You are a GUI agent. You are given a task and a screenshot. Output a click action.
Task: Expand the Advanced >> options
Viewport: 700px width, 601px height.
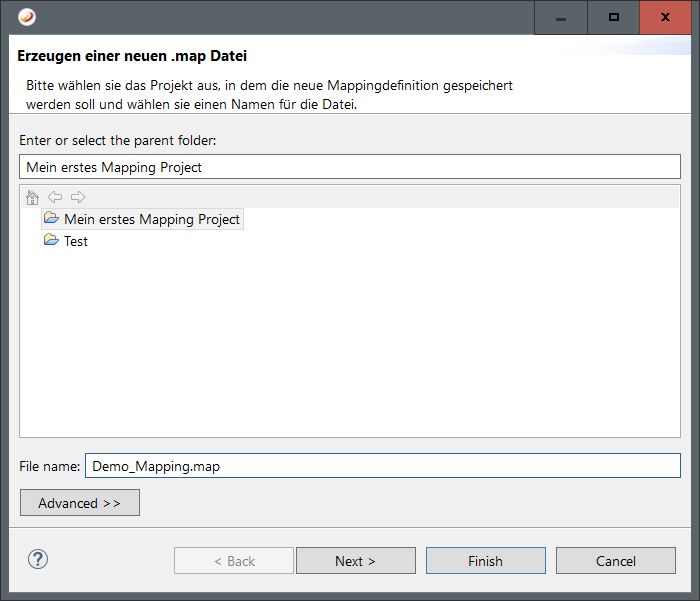[x=80, y=503]
